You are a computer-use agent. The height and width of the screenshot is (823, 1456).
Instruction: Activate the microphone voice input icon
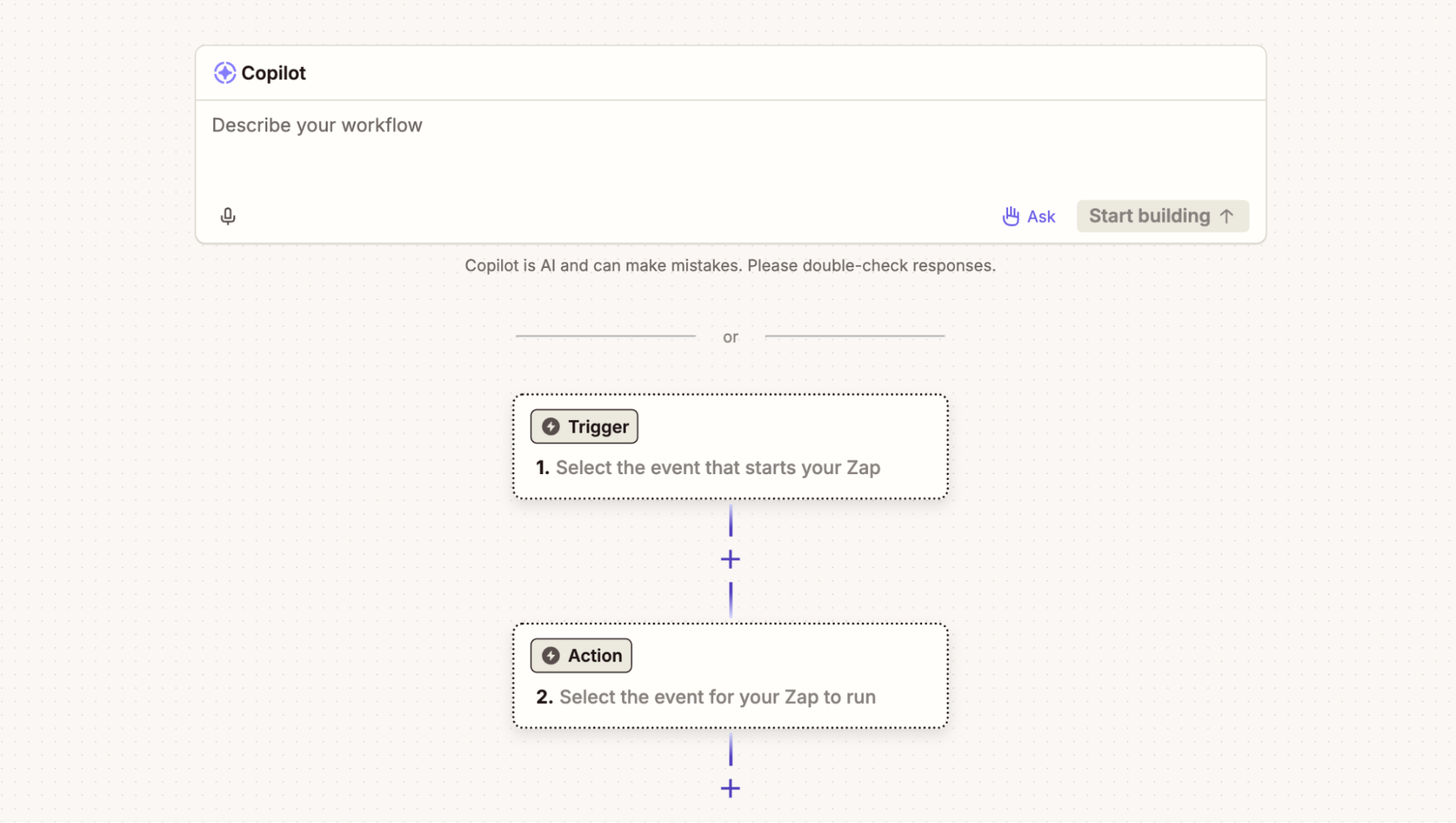[228, 216]
